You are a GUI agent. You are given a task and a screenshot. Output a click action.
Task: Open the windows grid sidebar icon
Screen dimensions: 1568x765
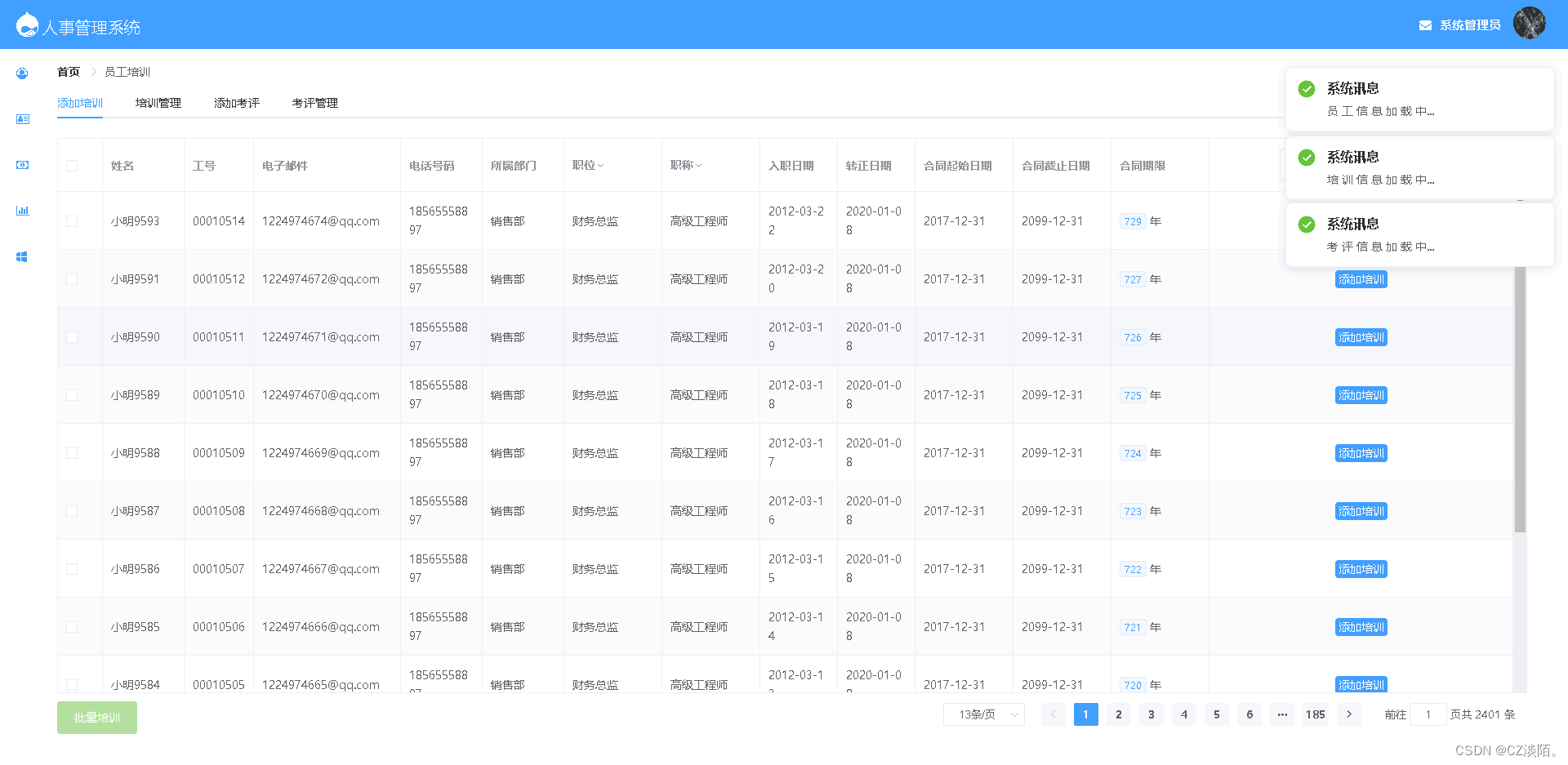[x=22, y=256]
